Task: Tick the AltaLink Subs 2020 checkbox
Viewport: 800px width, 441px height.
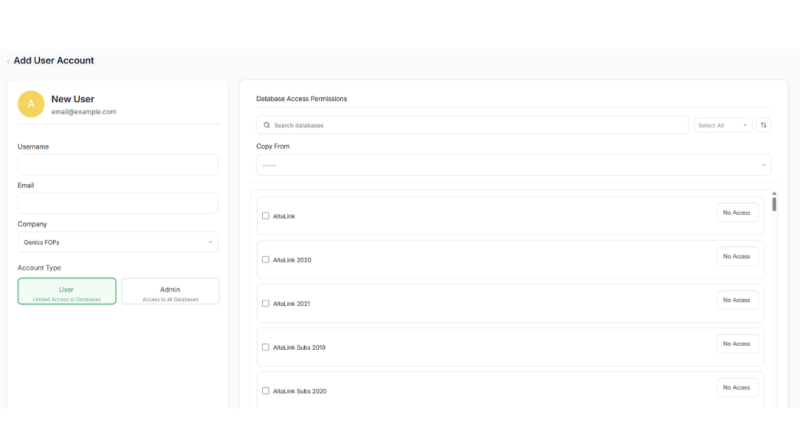Action: 265,391
